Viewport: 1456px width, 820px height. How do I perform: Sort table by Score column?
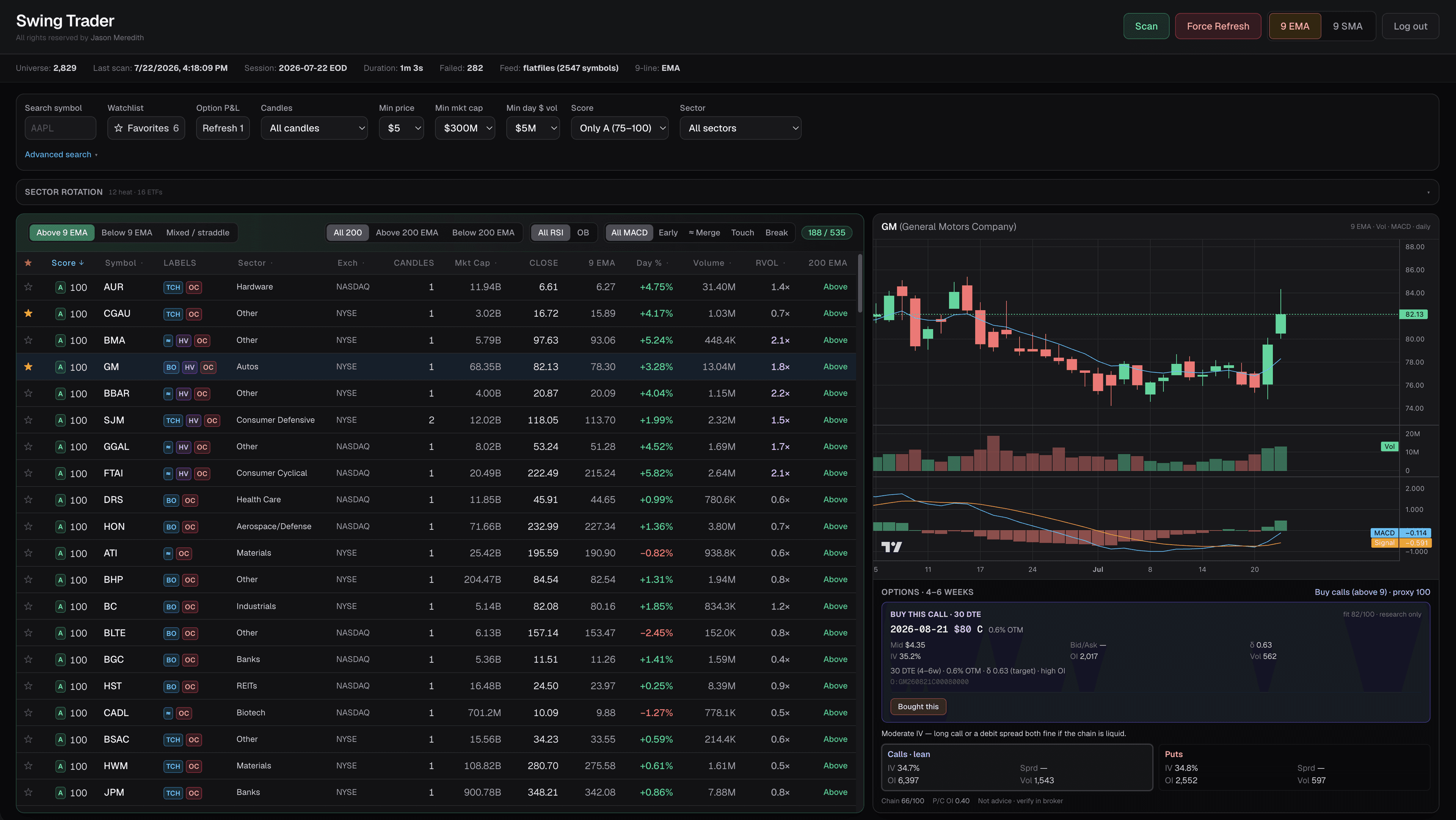click(x=67, y=263)
